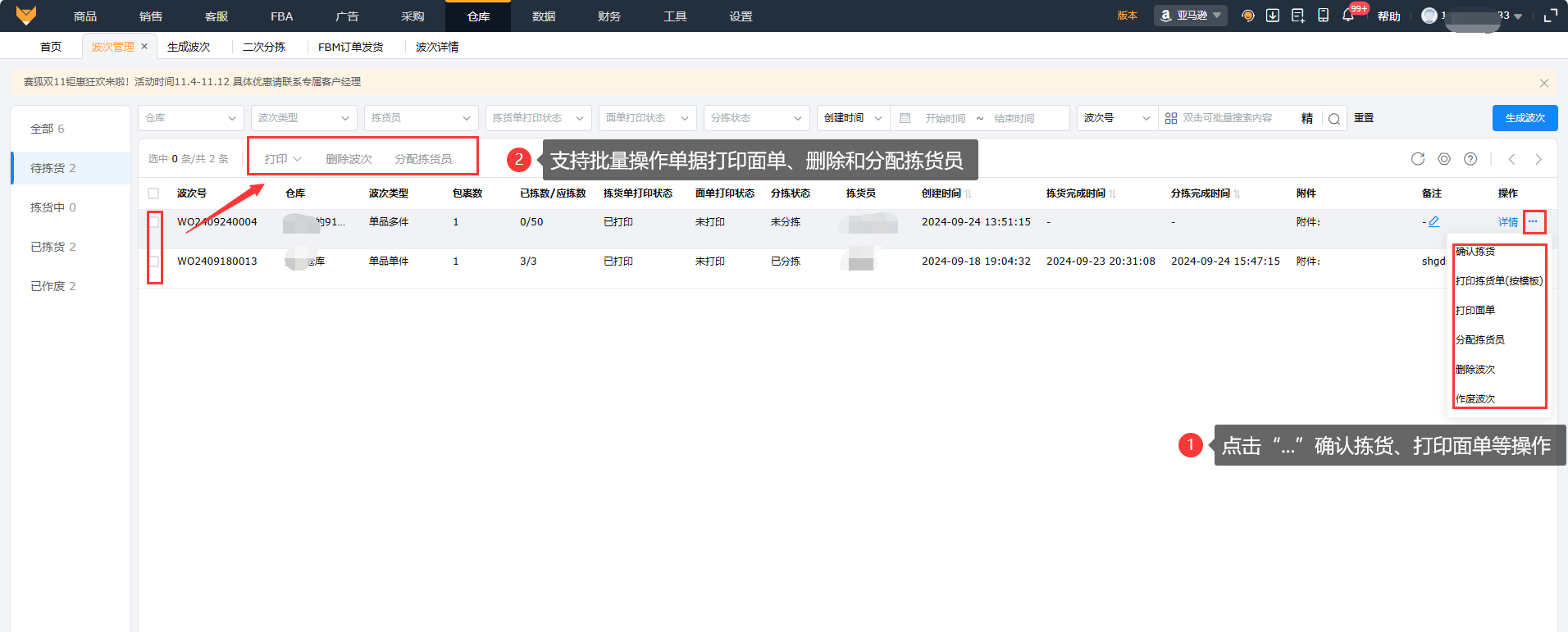Select checkbox for wave WO2409240004
The height and width of the screenshot is (632, 1568).
coord(153,222)
